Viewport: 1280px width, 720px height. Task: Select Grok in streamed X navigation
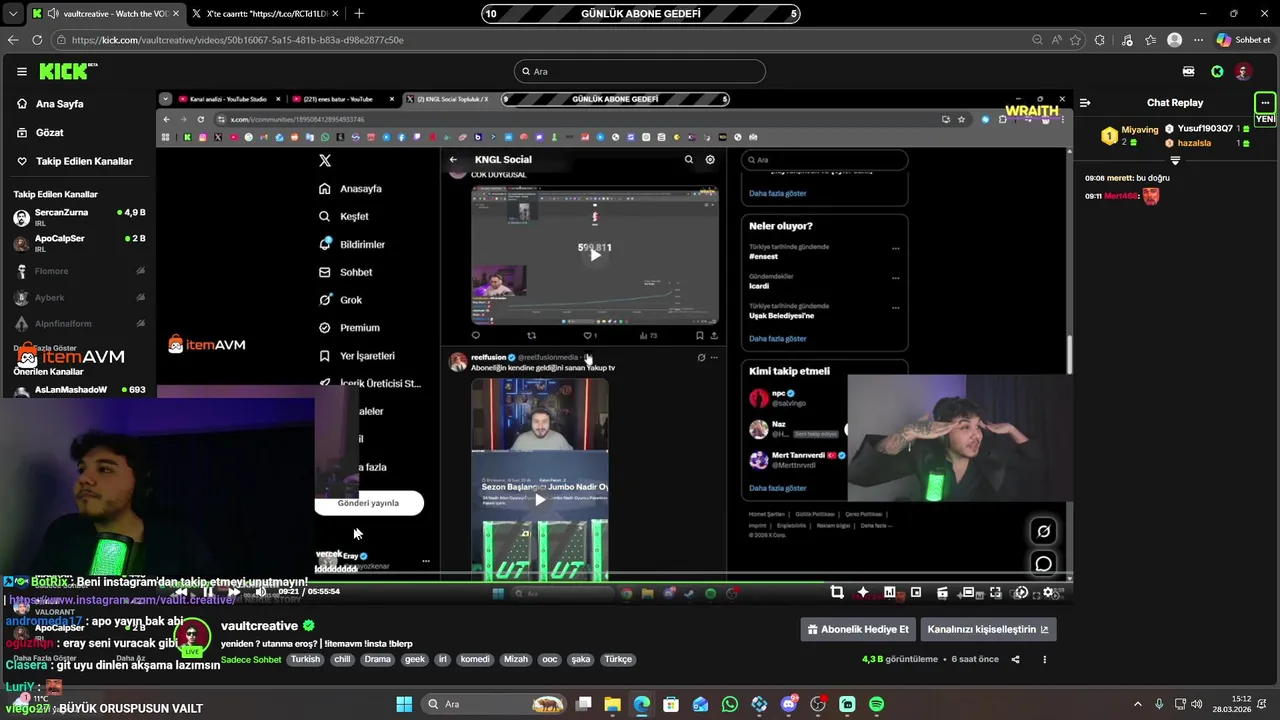click(x=341, y=300)
